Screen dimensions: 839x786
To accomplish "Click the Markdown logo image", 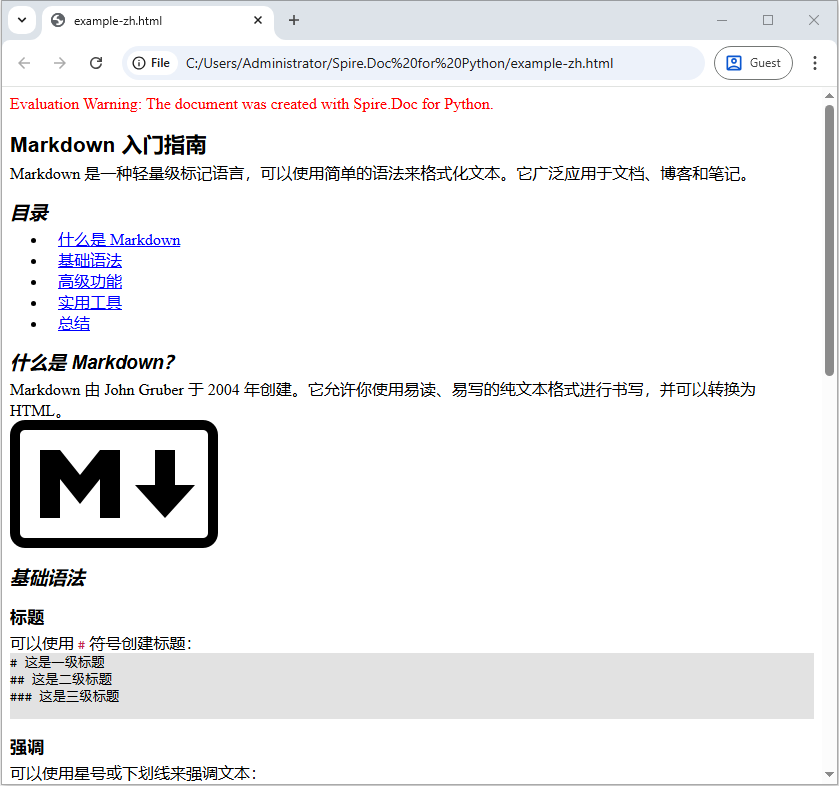I will (114, 484).
